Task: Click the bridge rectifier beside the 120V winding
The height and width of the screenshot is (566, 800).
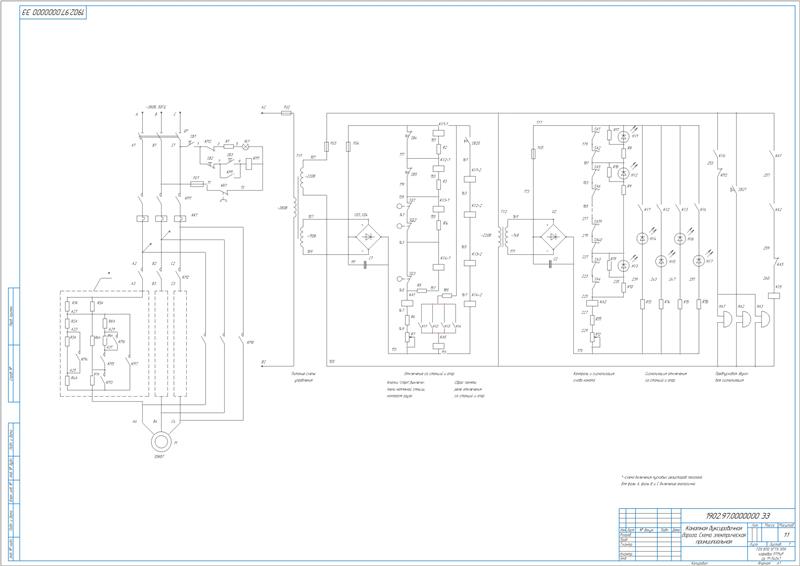Action: tap(368, 236)
